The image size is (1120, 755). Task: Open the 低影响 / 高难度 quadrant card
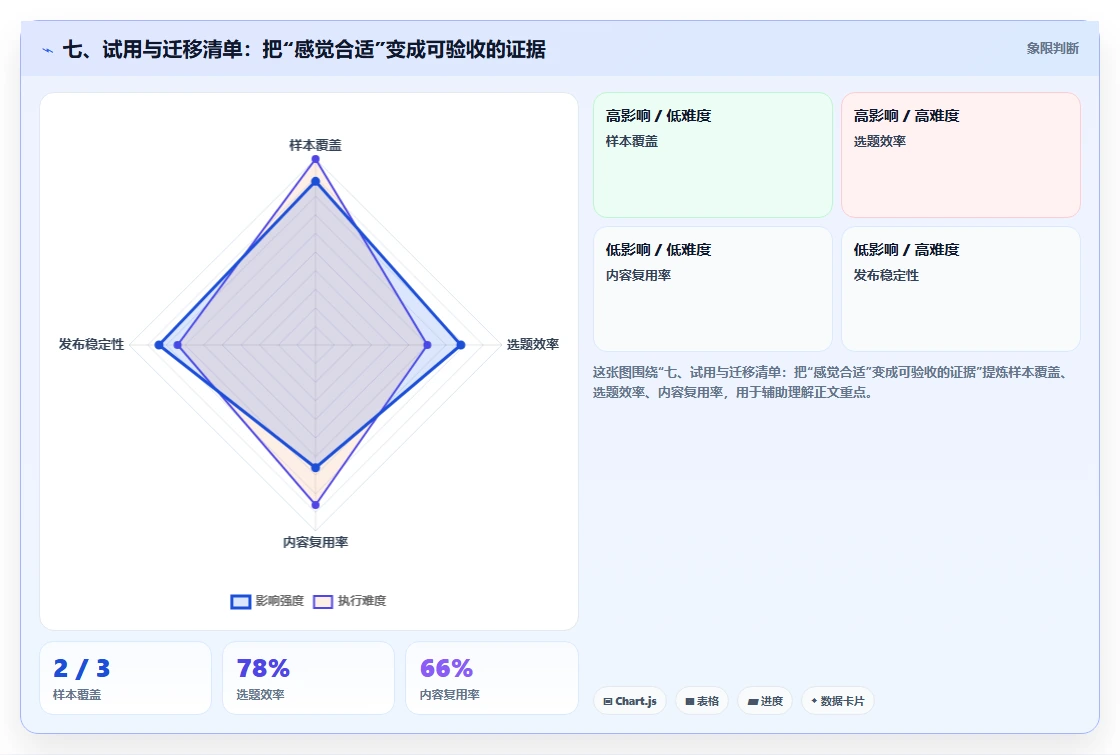[x=961, y=289]
